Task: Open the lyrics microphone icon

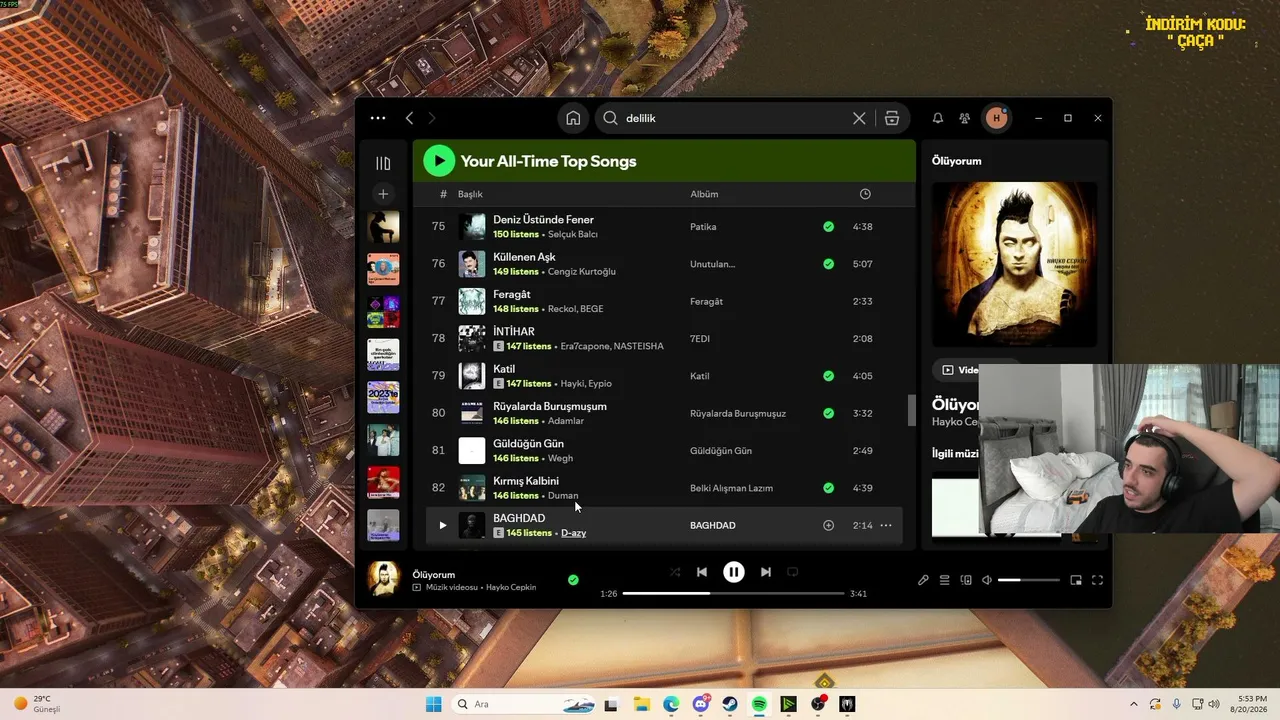Action: pyautogui.click(x=923, y=580)
